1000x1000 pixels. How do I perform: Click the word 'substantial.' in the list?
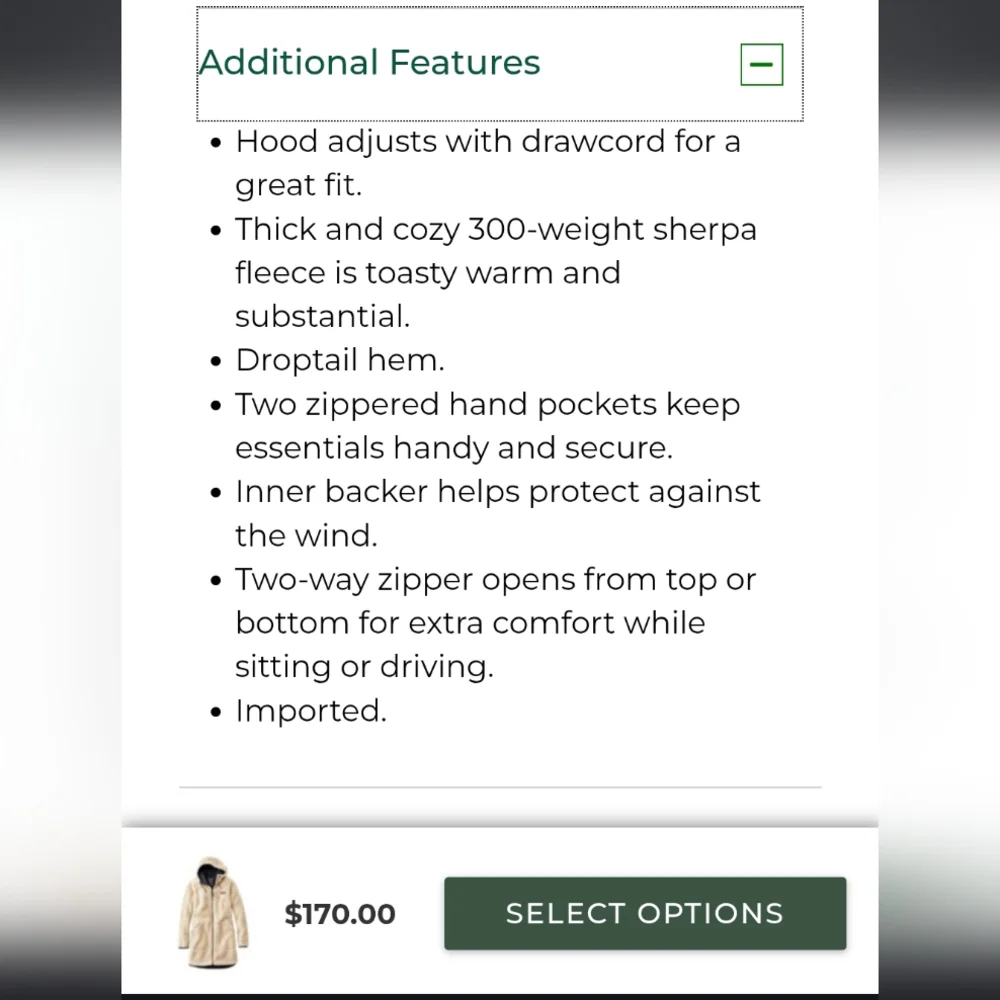[x=322, y=316]
